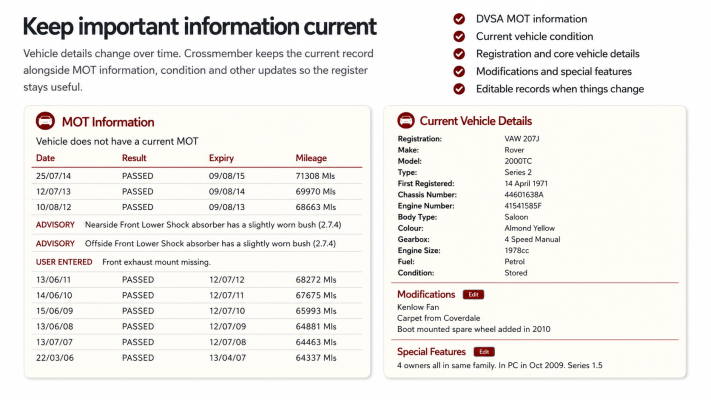Screen dimensions: 711x400
Task: Click the car icon beside Current Vehicle Details
Action: click(x=406, y=121)
